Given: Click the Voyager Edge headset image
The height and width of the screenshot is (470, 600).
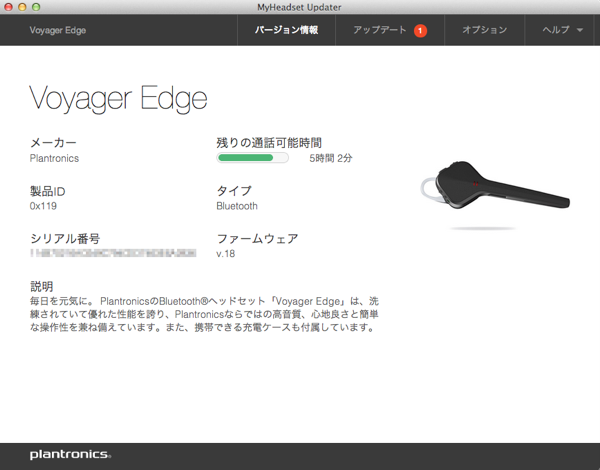Looking at the screenshot, I should (x=495, y=186).
